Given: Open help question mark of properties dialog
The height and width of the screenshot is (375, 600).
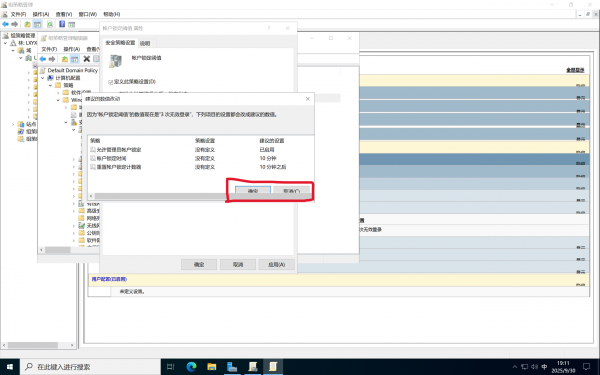Looking at the screenshot, I should click(269, 28).
